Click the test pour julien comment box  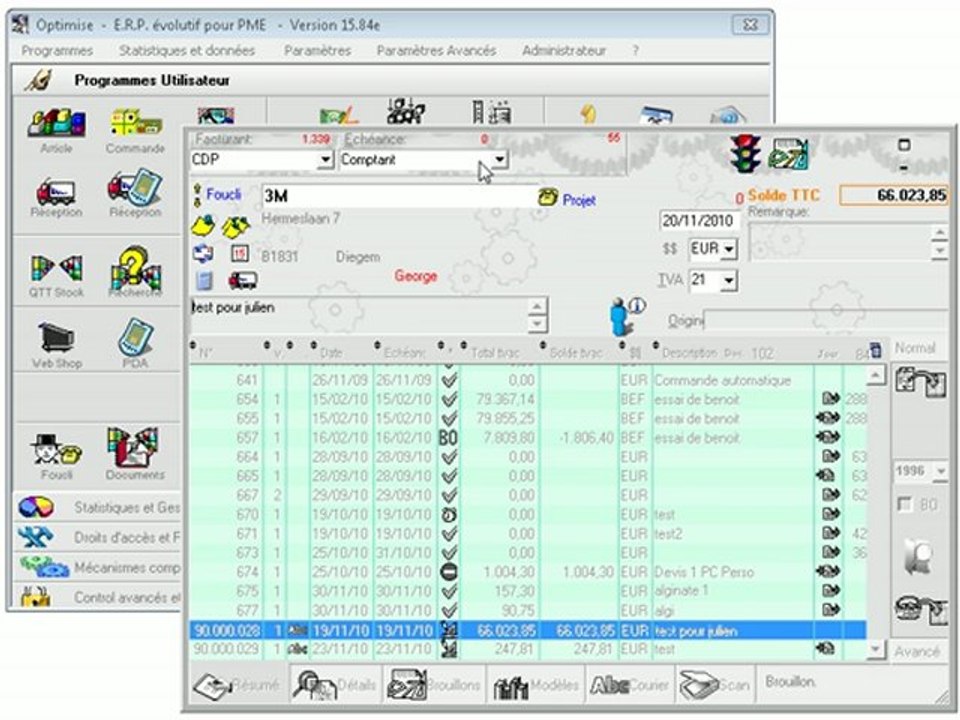361,316
